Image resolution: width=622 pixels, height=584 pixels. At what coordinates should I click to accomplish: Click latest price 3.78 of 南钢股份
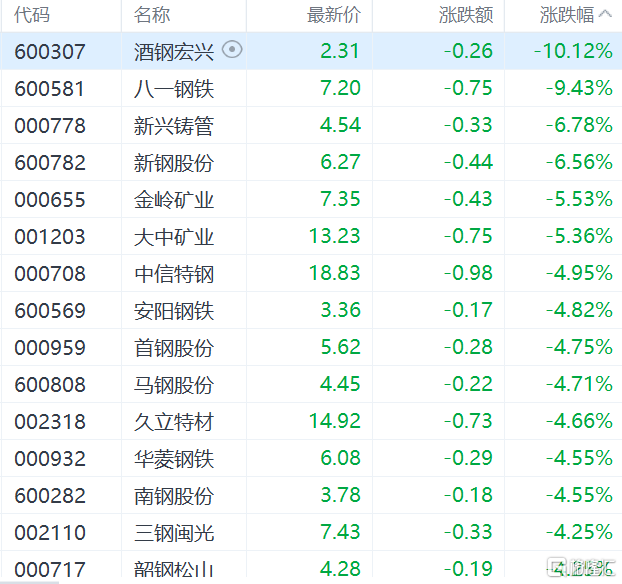click(340, 495)
